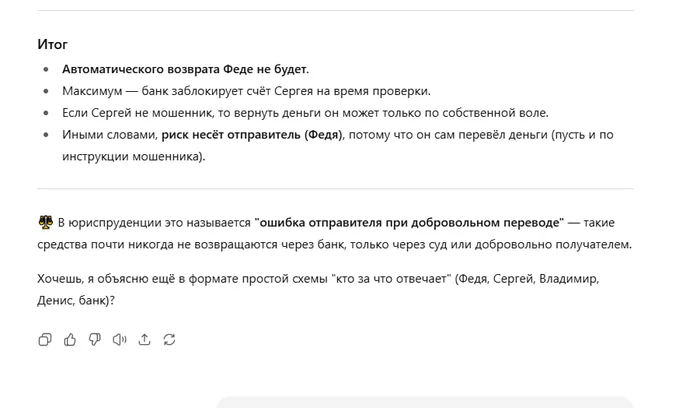The height and width of the screenshot is (408, 700).
Task: Play the response with Read aloud icon
Action: click(120, 340)
